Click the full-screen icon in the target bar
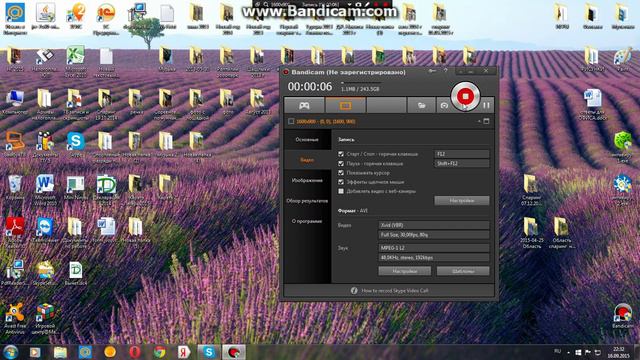This screenshot has width=640, height=360. (x=486, y=121)
